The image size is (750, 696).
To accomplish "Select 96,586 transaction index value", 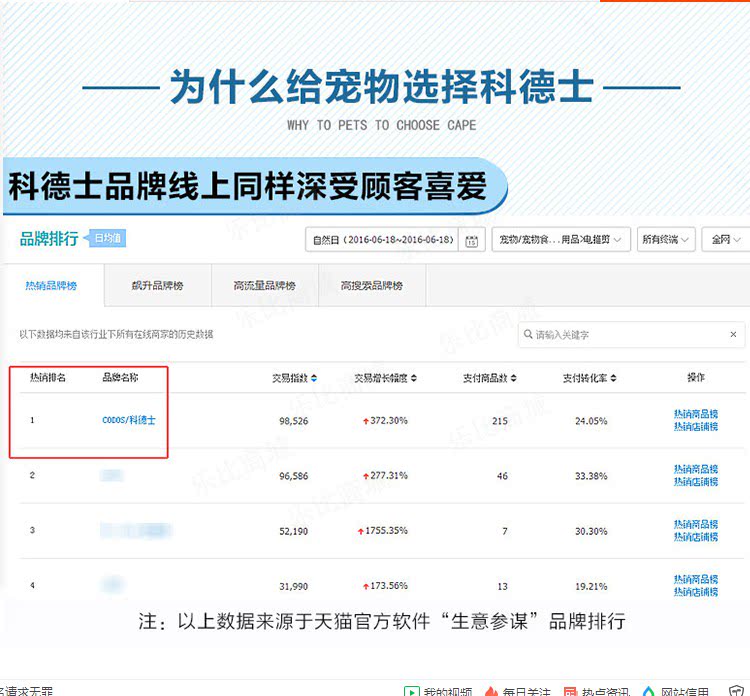I will [294, 476].
